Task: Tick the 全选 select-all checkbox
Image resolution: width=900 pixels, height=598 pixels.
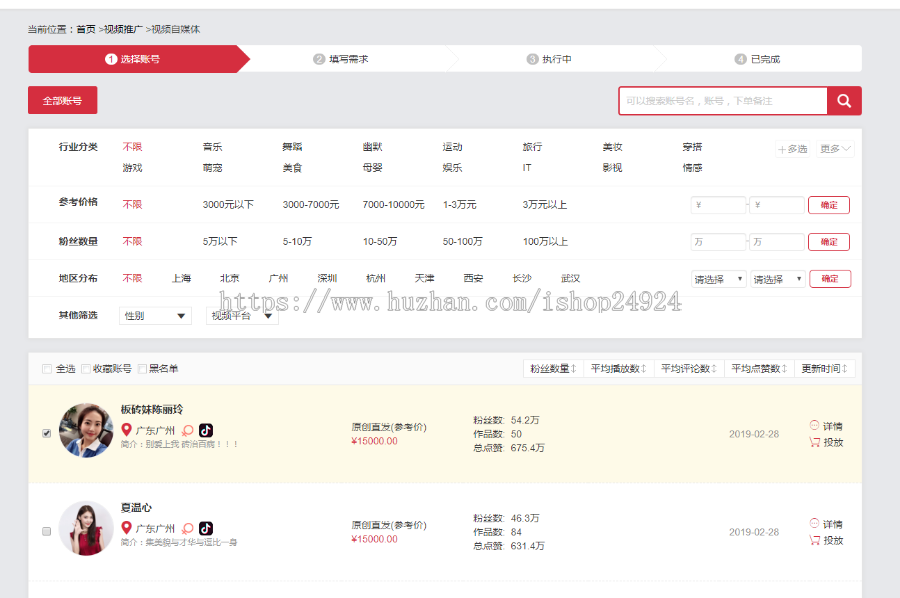Action: click(47, 369)
